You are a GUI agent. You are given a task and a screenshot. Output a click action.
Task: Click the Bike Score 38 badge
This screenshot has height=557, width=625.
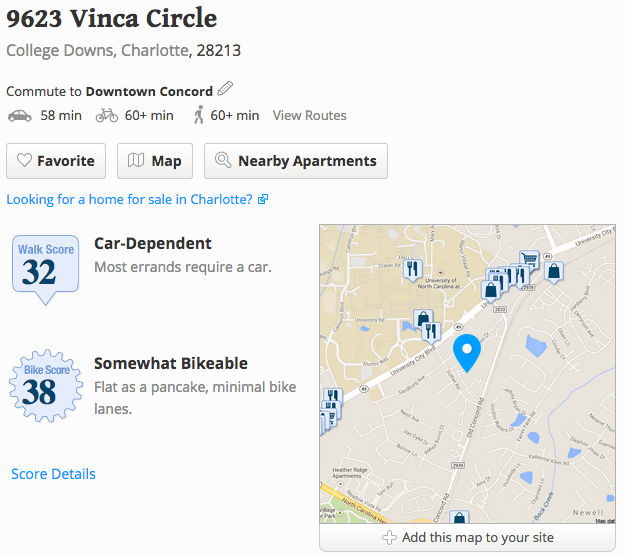(40, 384)
